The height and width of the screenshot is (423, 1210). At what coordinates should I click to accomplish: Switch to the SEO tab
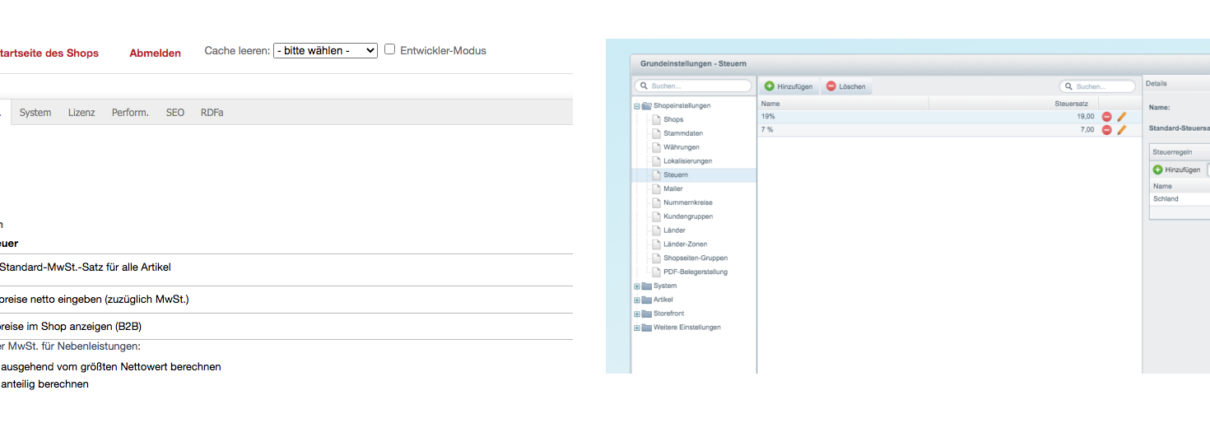click(175, 112)
